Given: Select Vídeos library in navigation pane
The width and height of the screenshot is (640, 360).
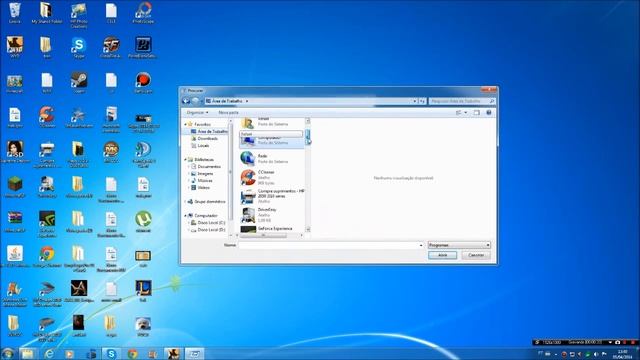Looking at the screenshot, I should pyautogui.click(x=200, y=187).
